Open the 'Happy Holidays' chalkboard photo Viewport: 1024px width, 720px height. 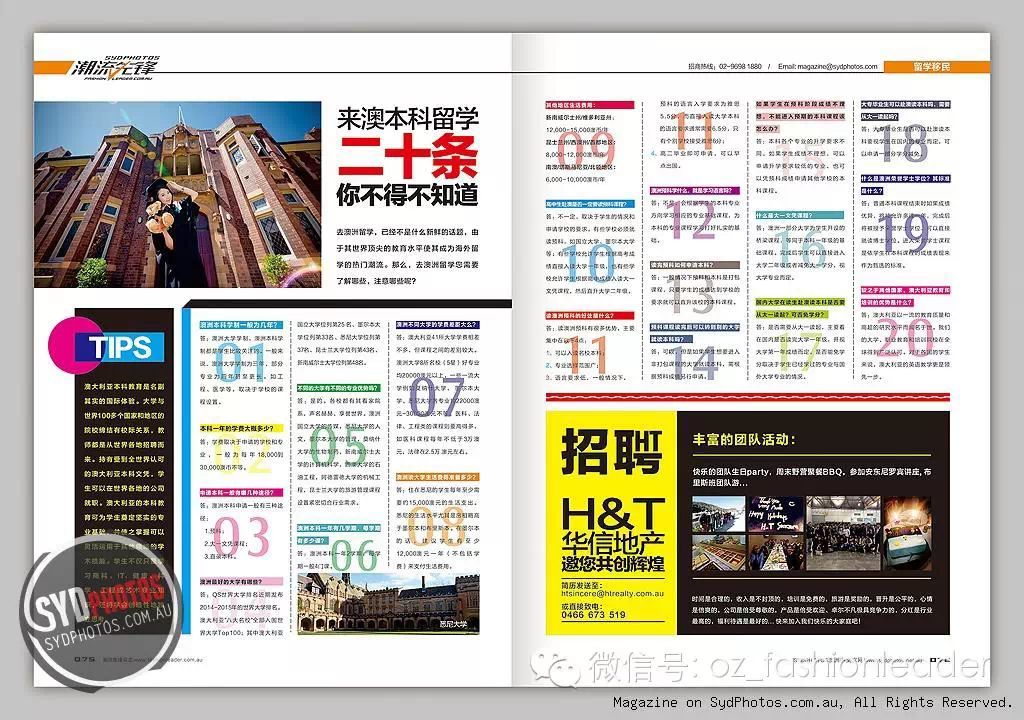776,515
